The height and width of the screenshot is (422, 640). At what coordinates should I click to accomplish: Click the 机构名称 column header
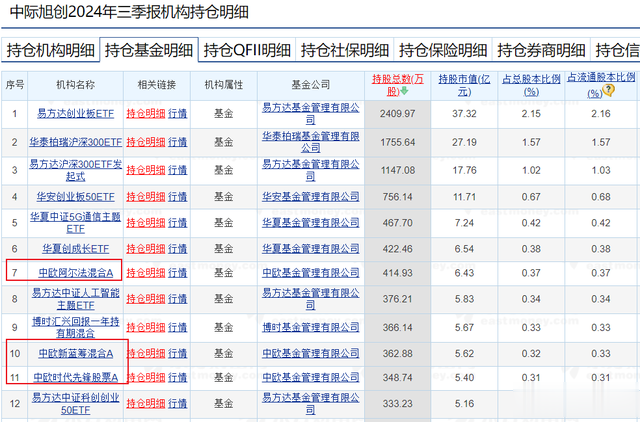pos(76,85)
